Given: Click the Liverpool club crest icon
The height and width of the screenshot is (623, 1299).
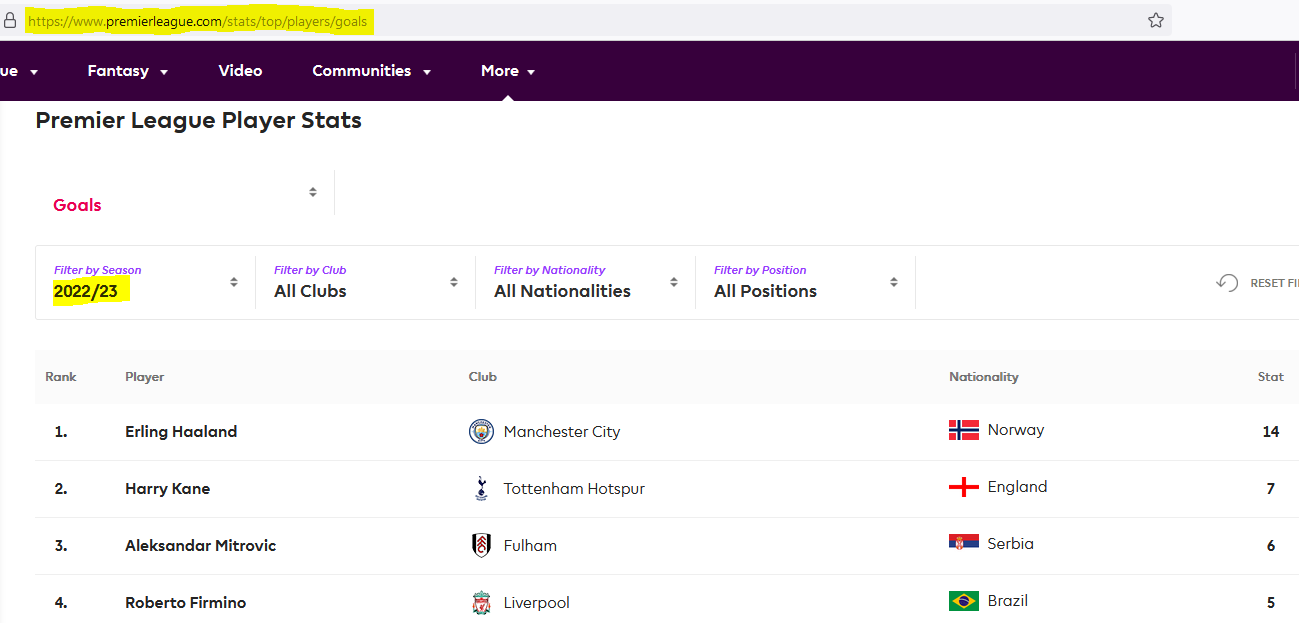Looking at the screenshot, I should coord(481,603).
